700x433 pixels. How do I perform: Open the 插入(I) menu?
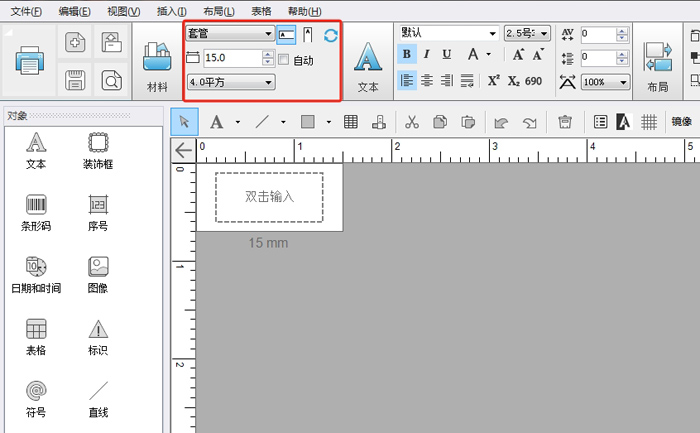(x=171, y=11)
